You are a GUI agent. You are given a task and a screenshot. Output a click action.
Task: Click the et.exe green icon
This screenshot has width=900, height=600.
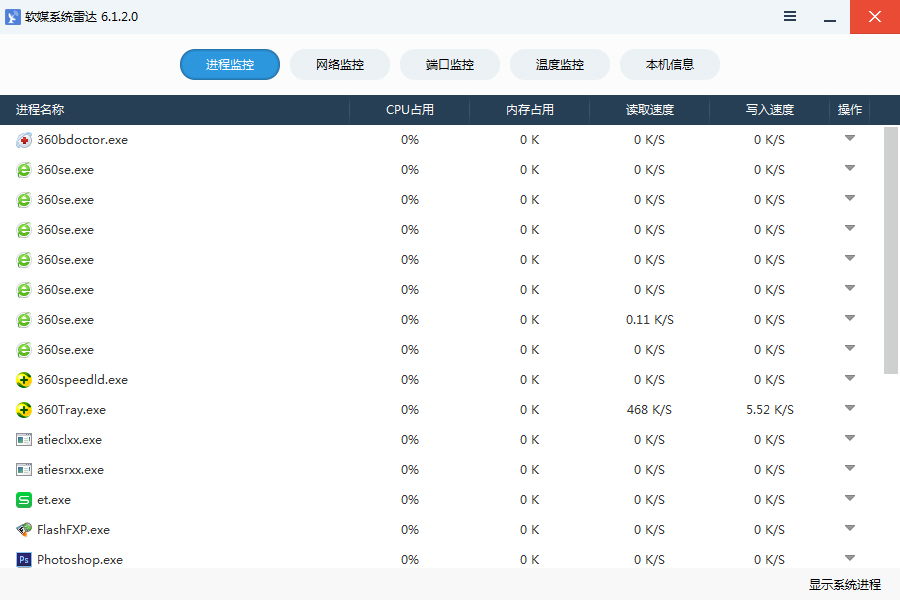24,500
